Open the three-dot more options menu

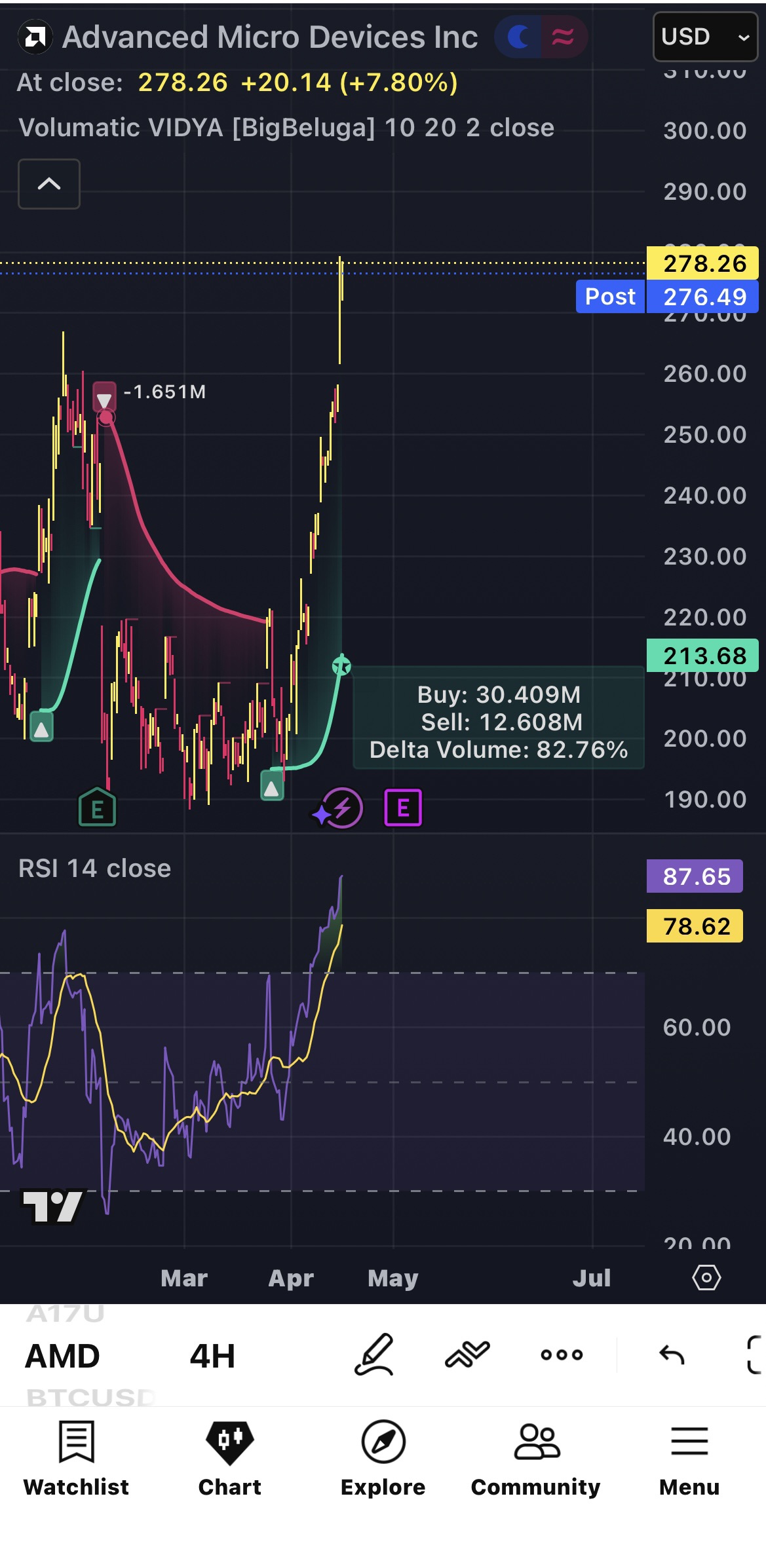[562, 1354]
